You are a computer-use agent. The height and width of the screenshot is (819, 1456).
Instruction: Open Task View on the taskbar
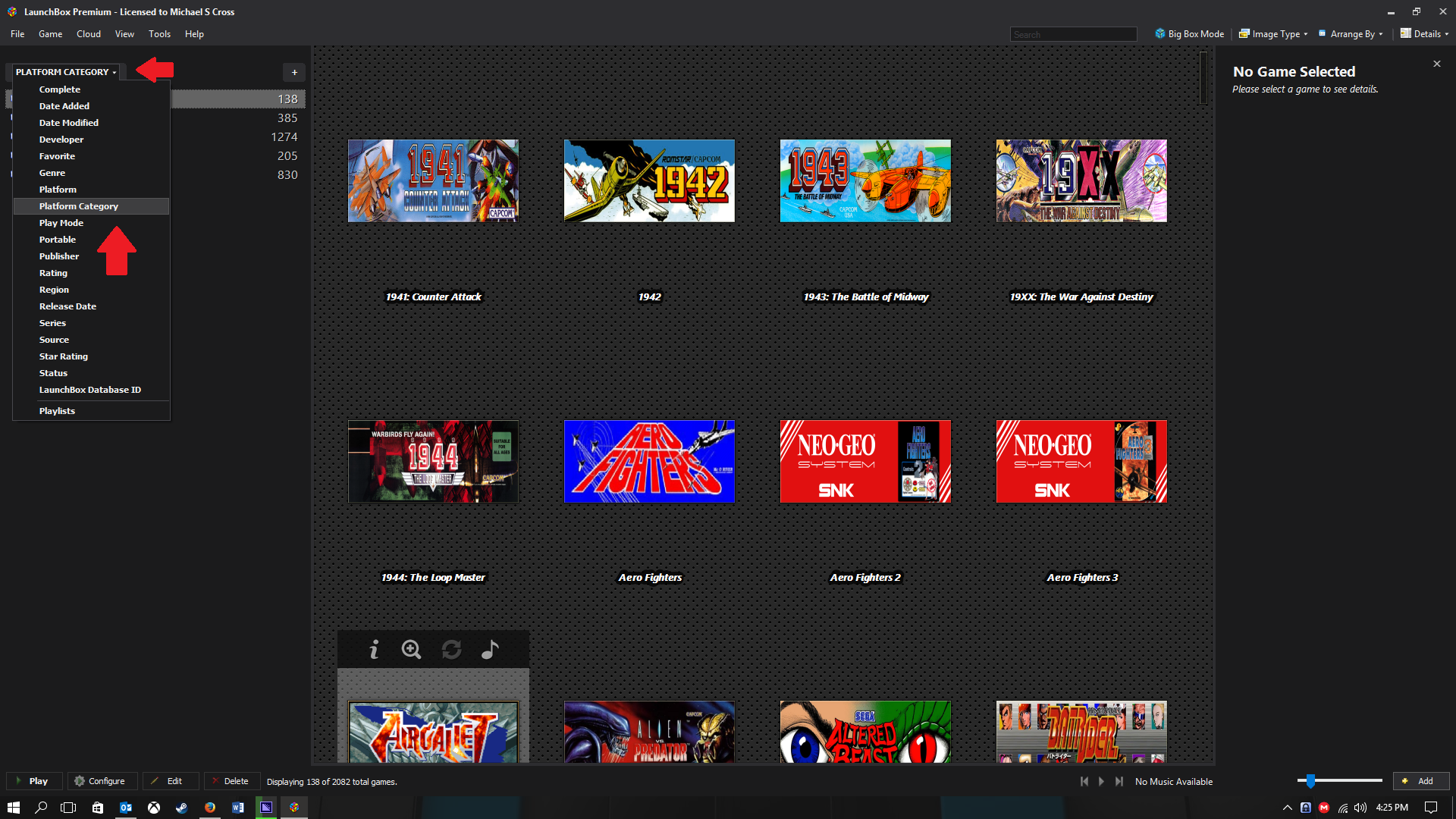(69, 808)
